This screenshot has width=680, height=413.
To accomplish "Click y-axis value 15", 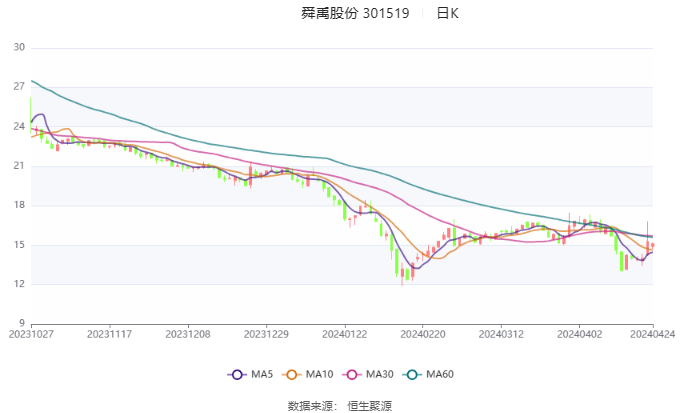I will [x=19, y=245].
